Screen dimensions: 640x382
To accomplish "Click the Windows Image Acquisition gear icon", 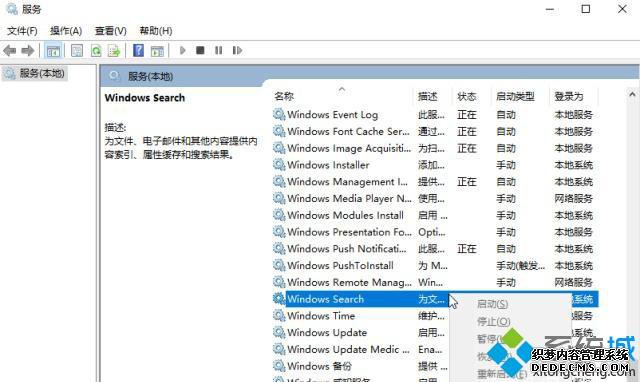I will pos(279,148).
